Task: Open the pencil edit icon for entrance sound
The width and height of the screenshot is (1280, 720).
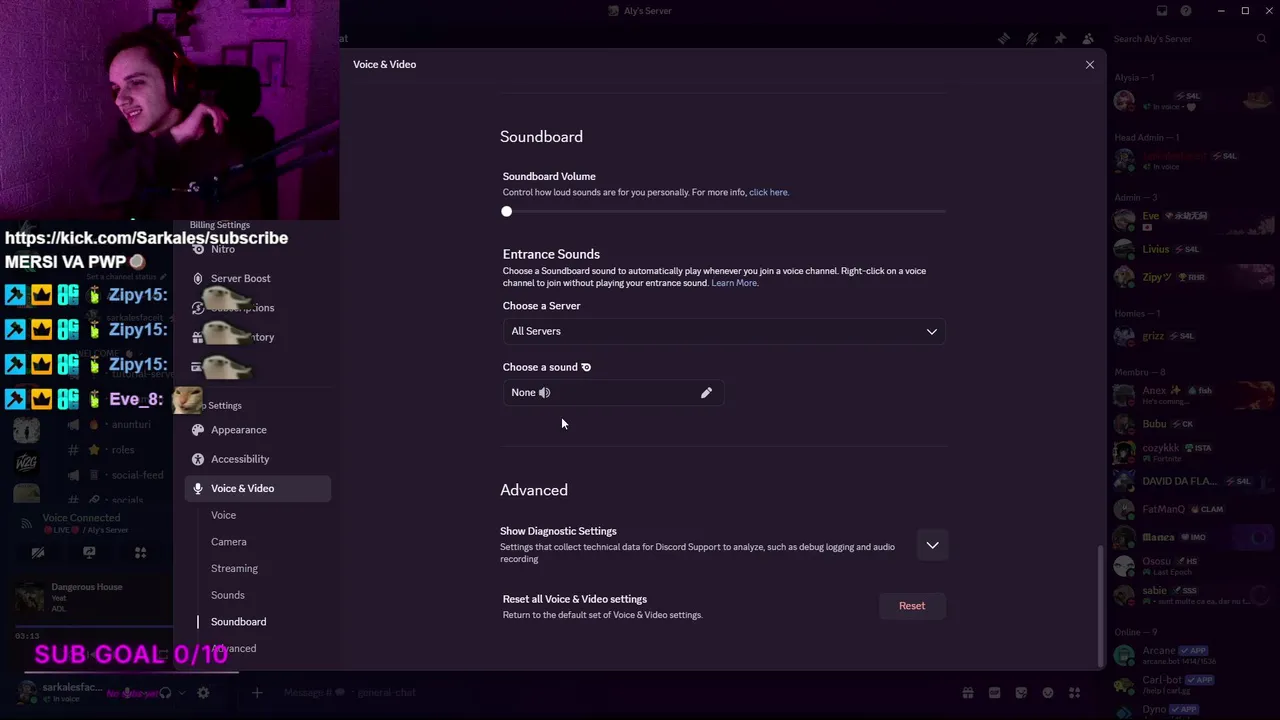Action: (706, 393)
